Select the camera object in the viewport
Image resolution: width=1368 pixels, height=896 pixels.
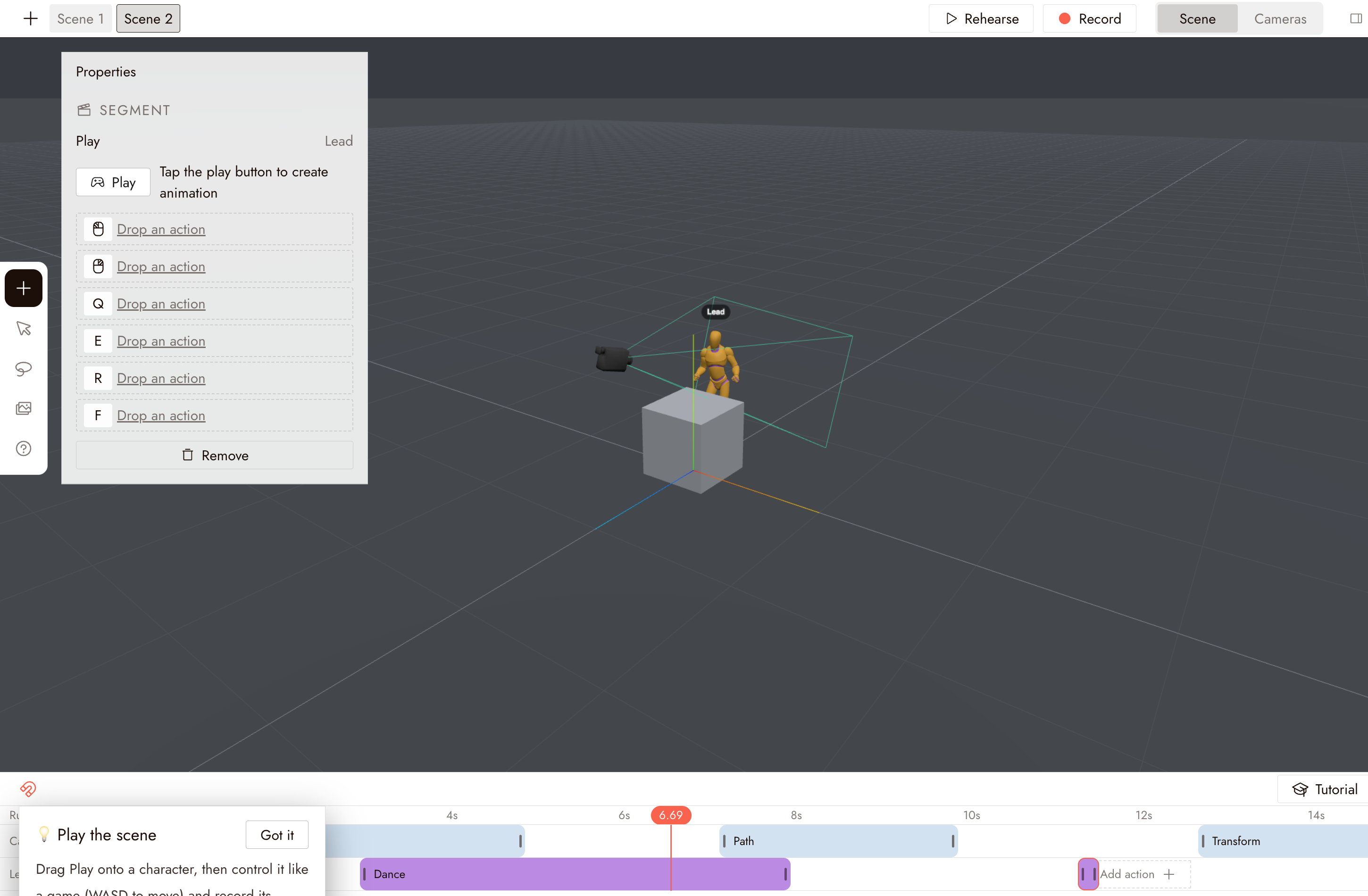[613, 358]
